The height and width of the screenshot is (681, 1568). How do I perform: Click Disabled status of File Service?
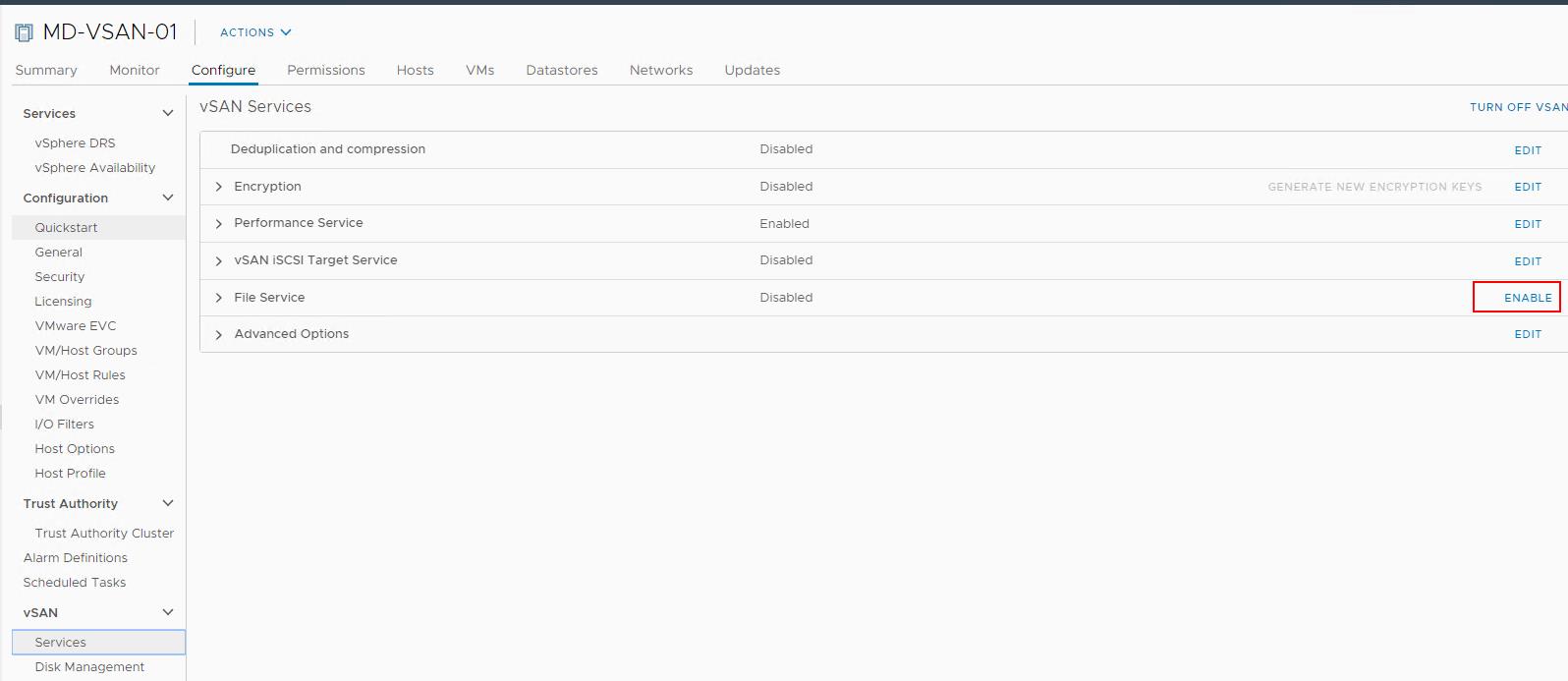[x=786, y=298]
